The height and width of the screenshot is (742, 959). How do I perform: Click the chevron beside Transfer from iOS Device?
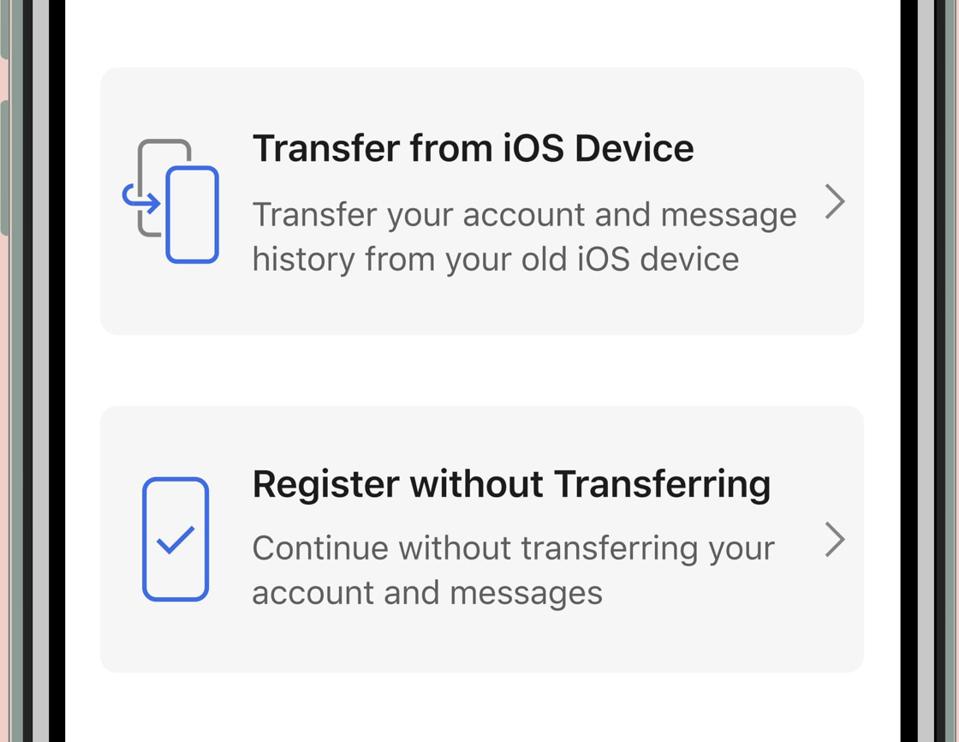[x=836, y=202]
